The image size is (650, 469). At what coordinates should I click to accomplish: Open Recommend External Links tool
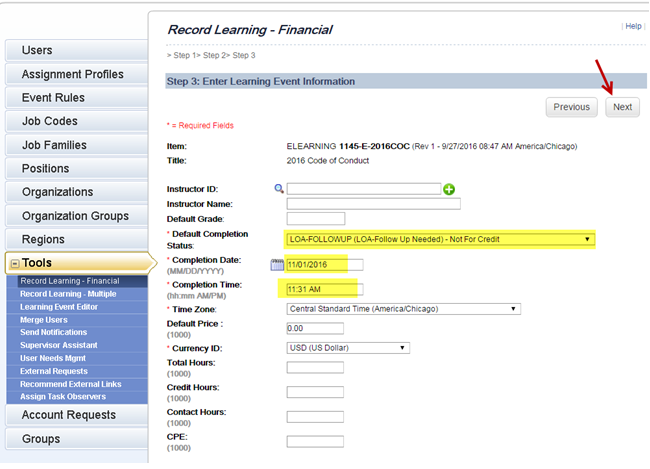[70, 384]
